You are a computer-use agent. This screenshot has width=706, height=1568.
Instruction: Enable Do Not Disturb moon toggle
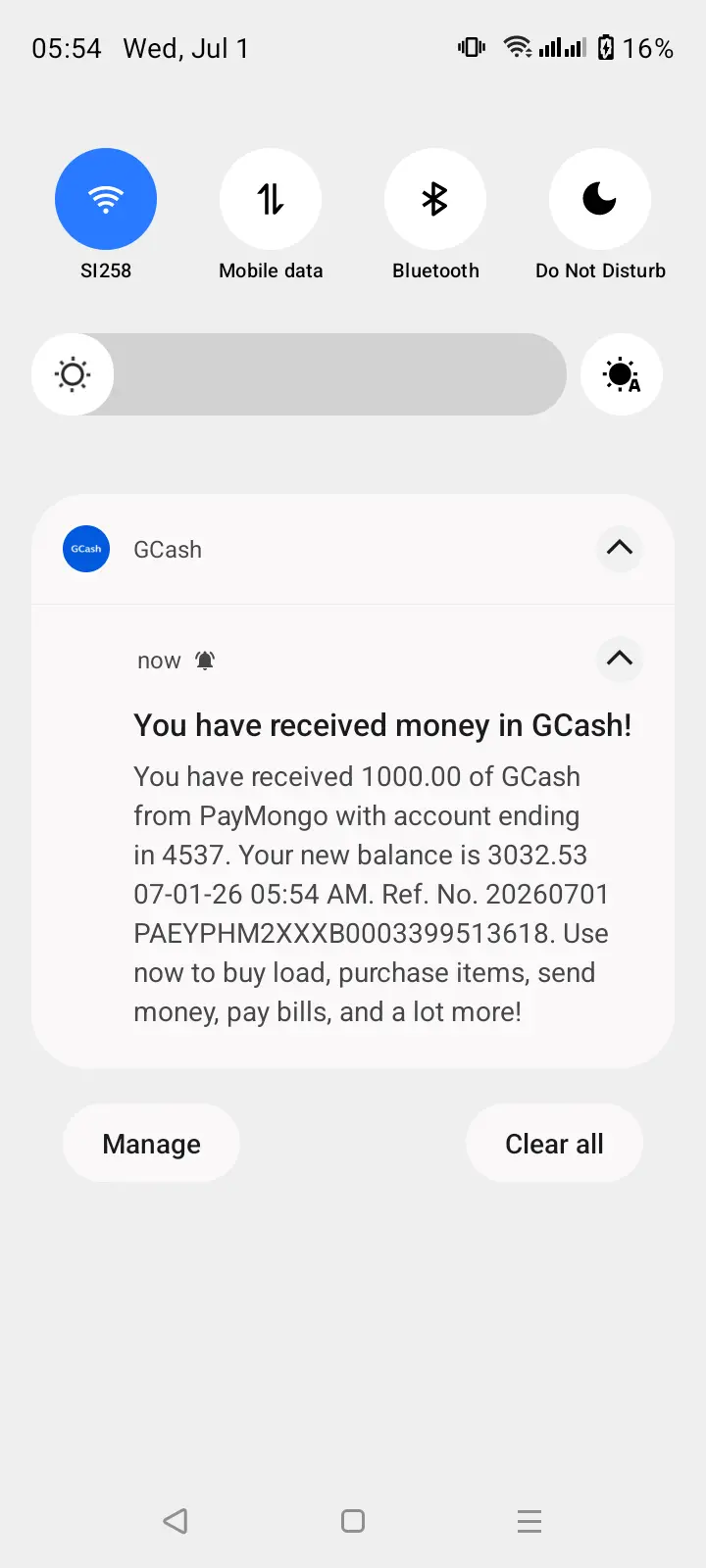[x=600, y=199]
